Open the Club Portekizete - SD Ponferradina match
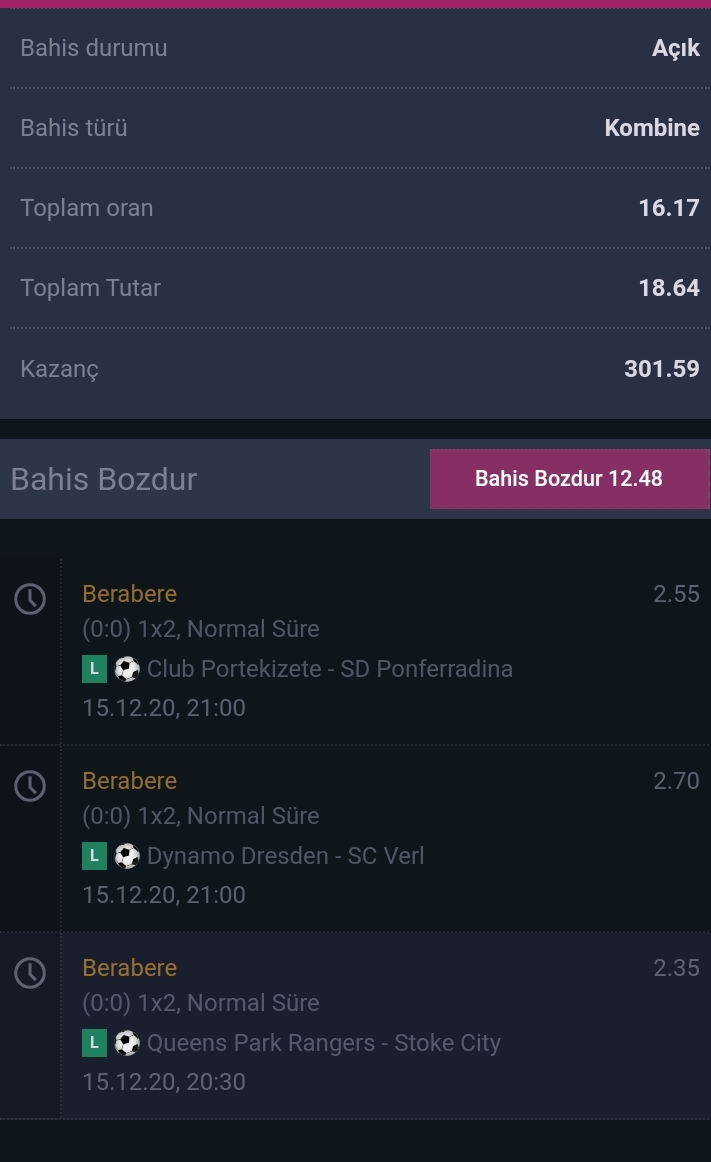 coord(330,668)
